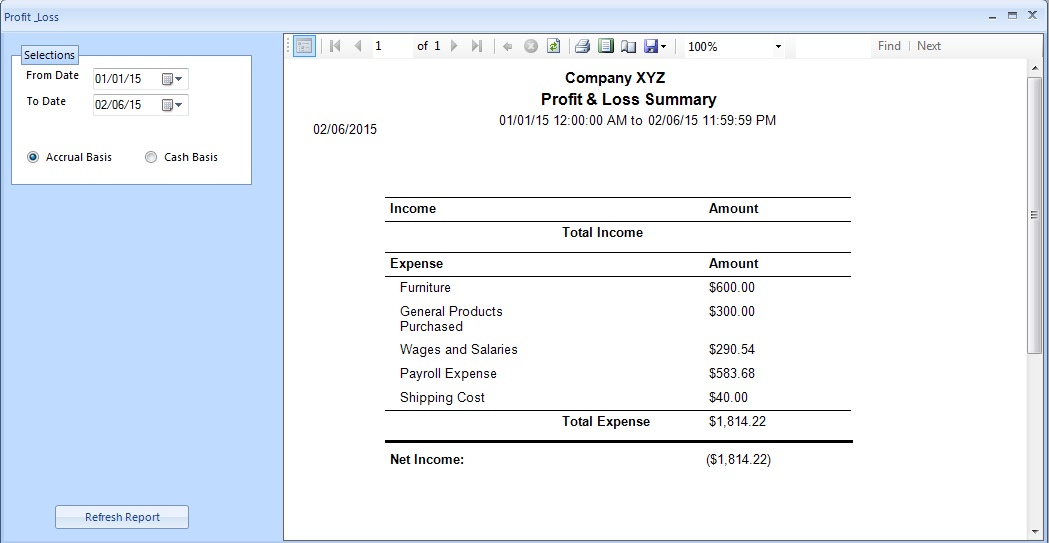Open page setup for the report

(628, 46)
